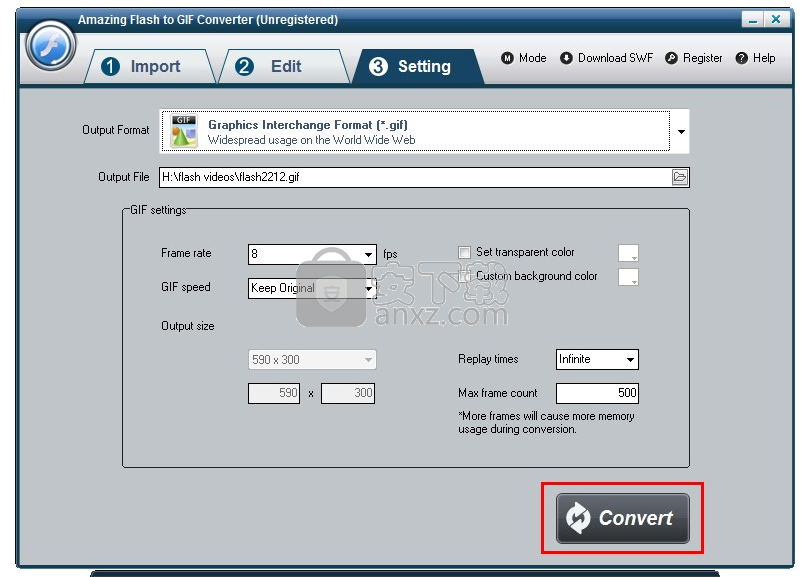Click the output height field 300
The width and height of the screenshot is (809, 577).
pos(348,393)
